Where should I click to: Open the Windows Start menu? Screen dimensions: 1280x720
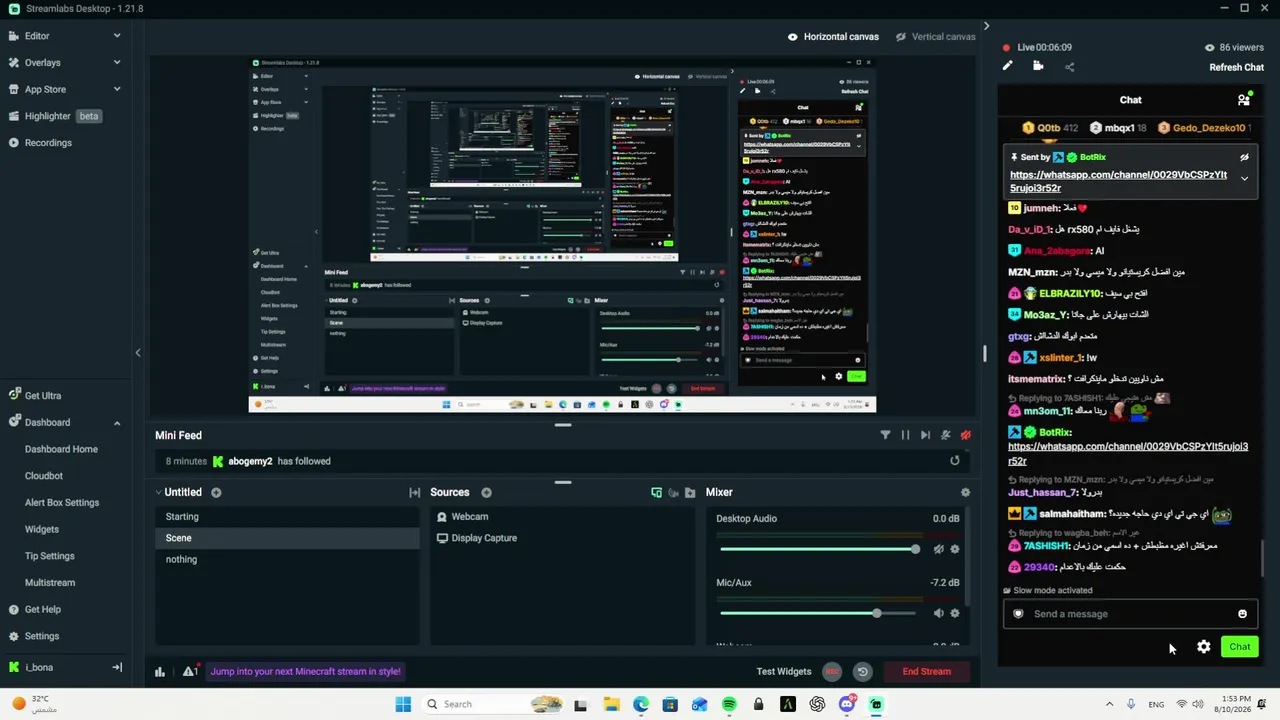click(x=403, y=704)
